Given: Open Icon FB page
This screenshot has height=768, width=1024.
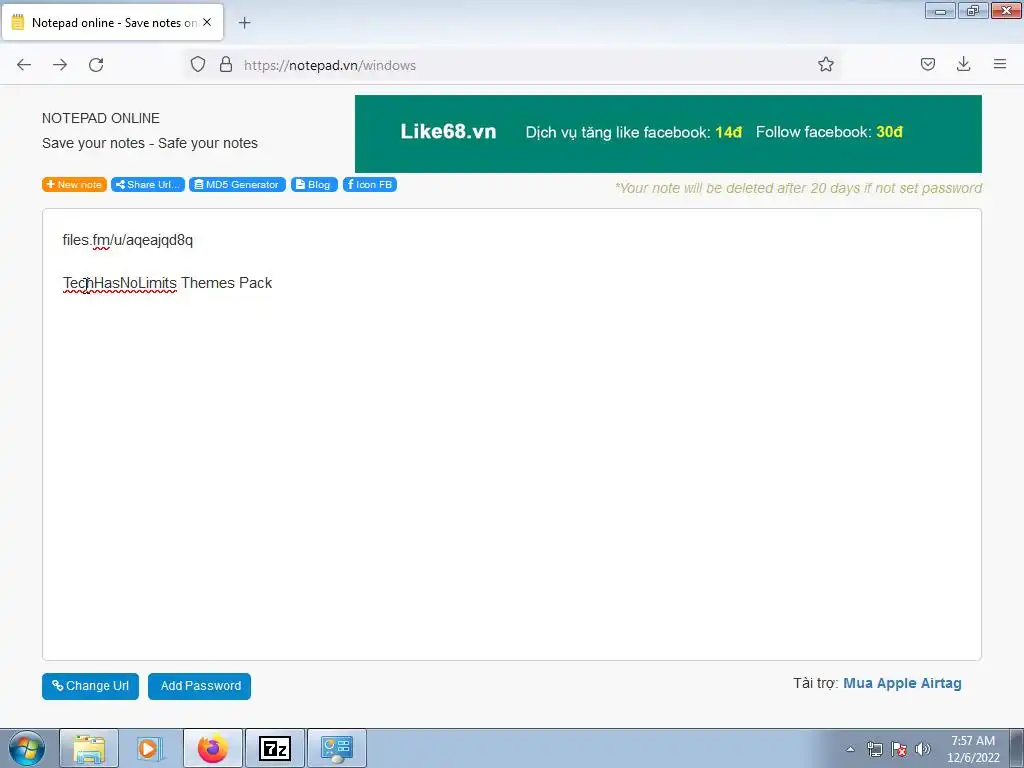Looking at the screenshot, I should coord(370,185).
